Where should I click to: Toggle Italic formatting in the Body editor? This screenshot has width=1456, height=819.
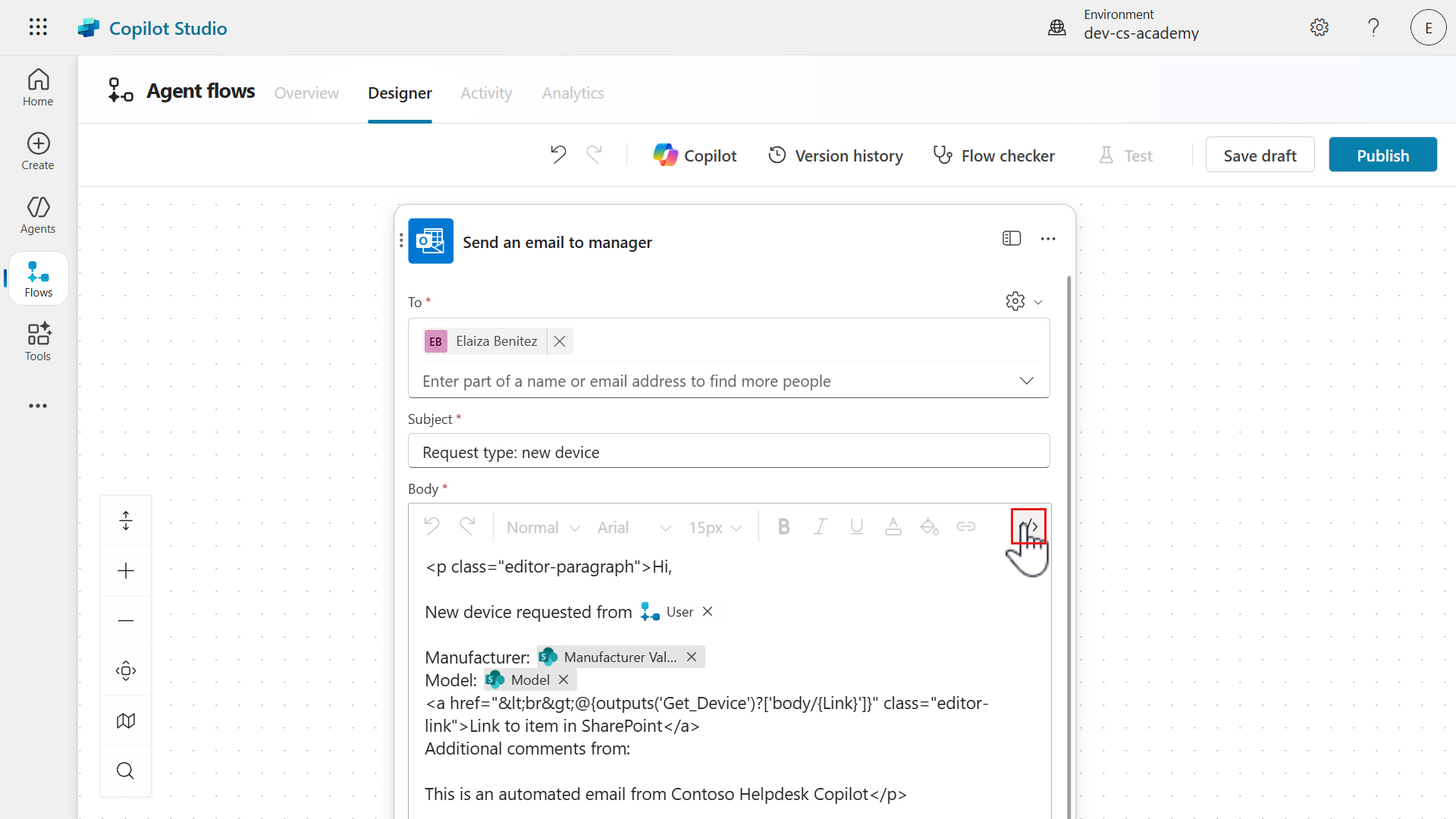point(820,526)
